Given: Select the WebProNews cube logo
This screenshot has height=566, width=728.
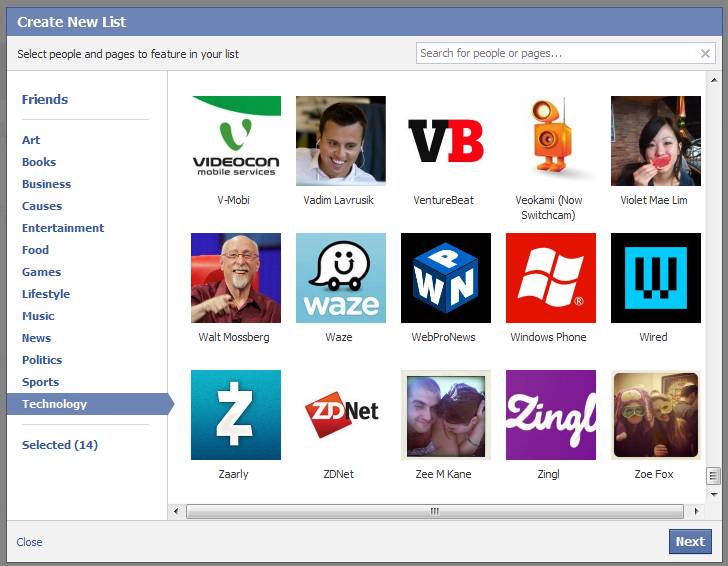Looking at the screenshot, I should (446, 278).
